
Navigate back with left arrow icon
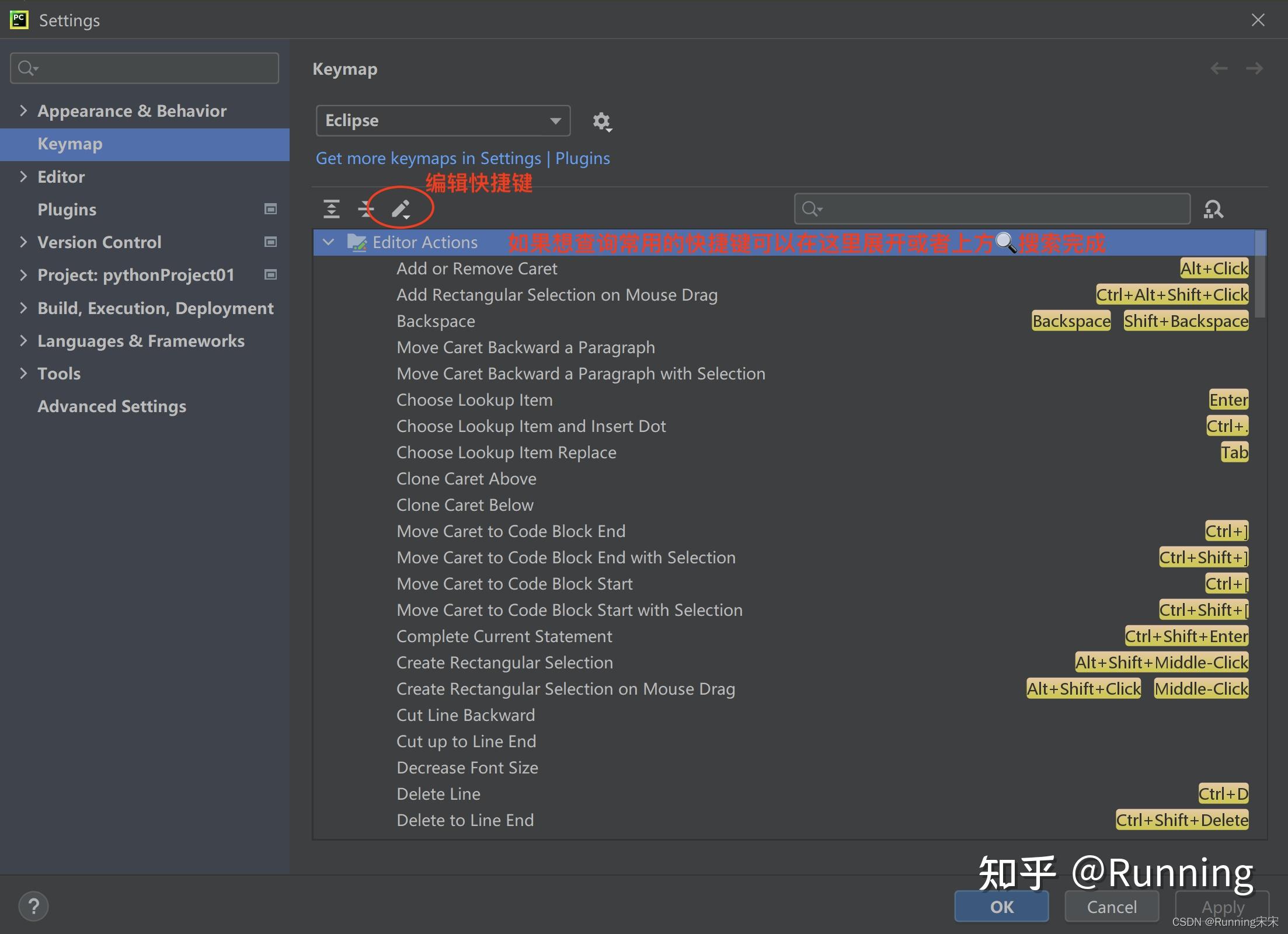tap(1219, 69)
